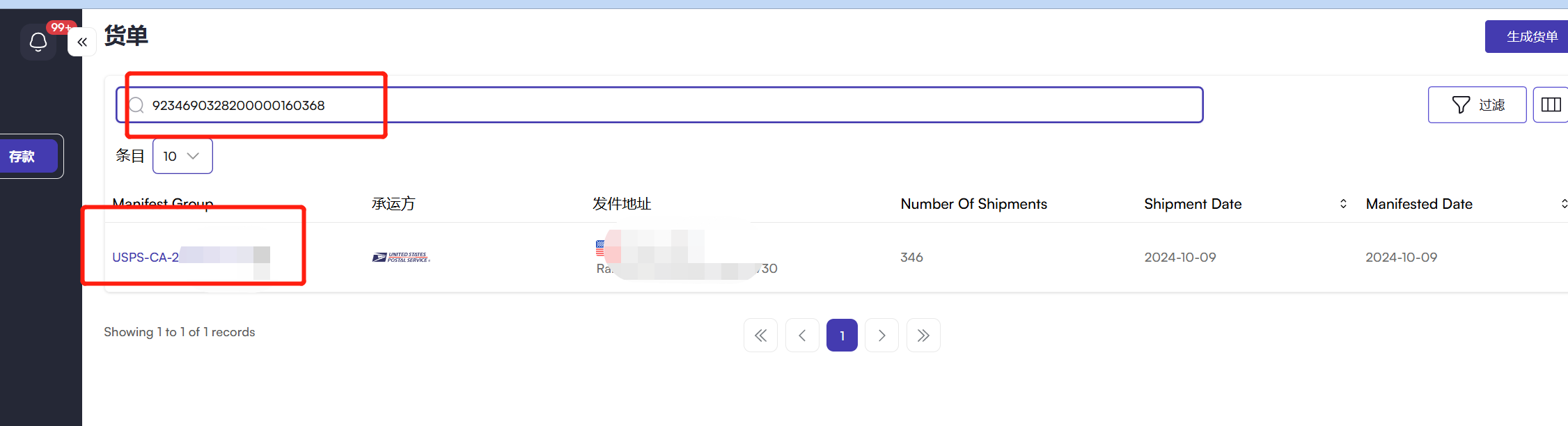The height and width of the screenshot is (426, 1568).
Task: Open the USPS-CA-2 manifest group link
Action: tap(146, 258)
